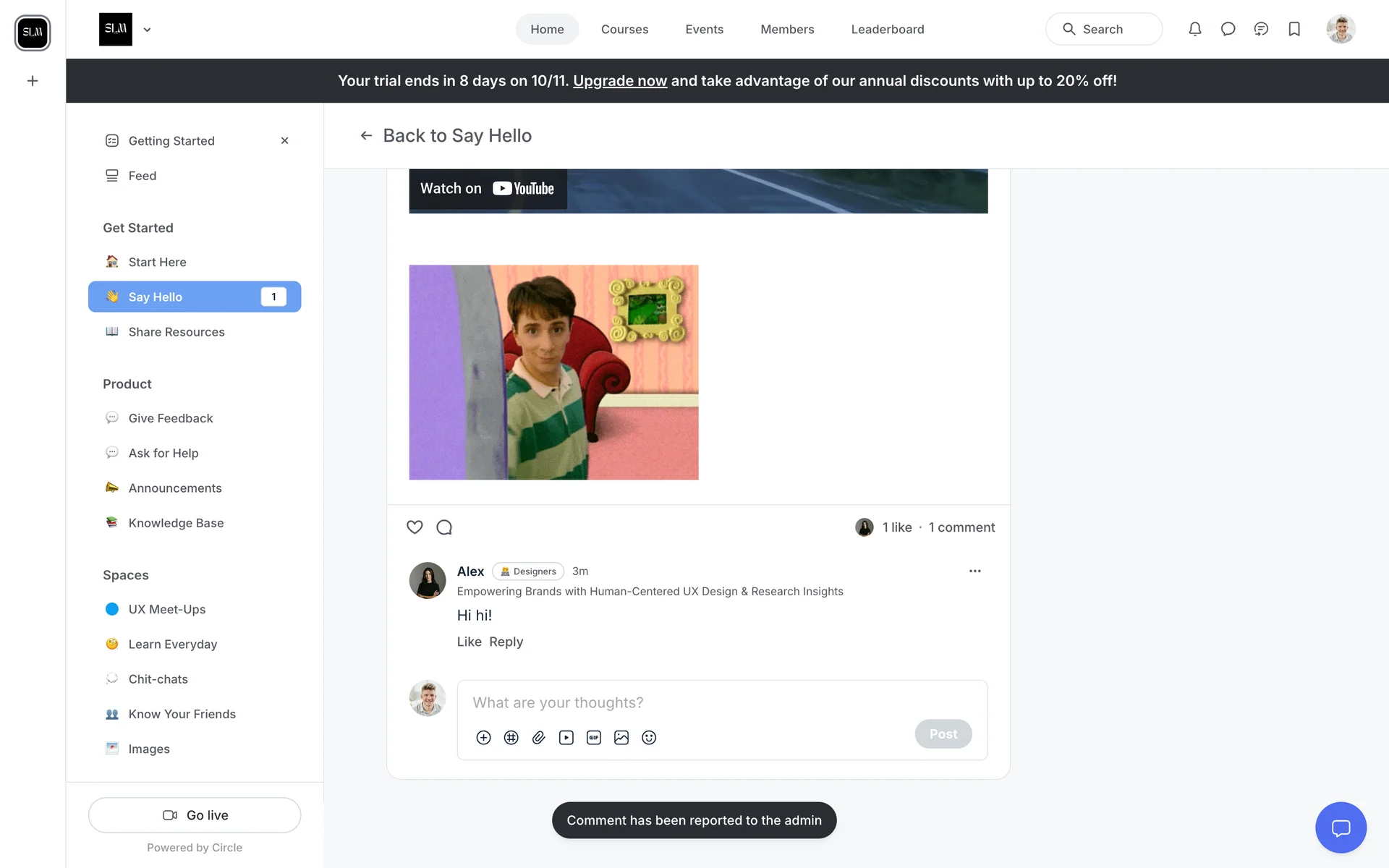Click the notifications bell icon
This screenshot has width=1389, height=868.
pos(1194,29)
